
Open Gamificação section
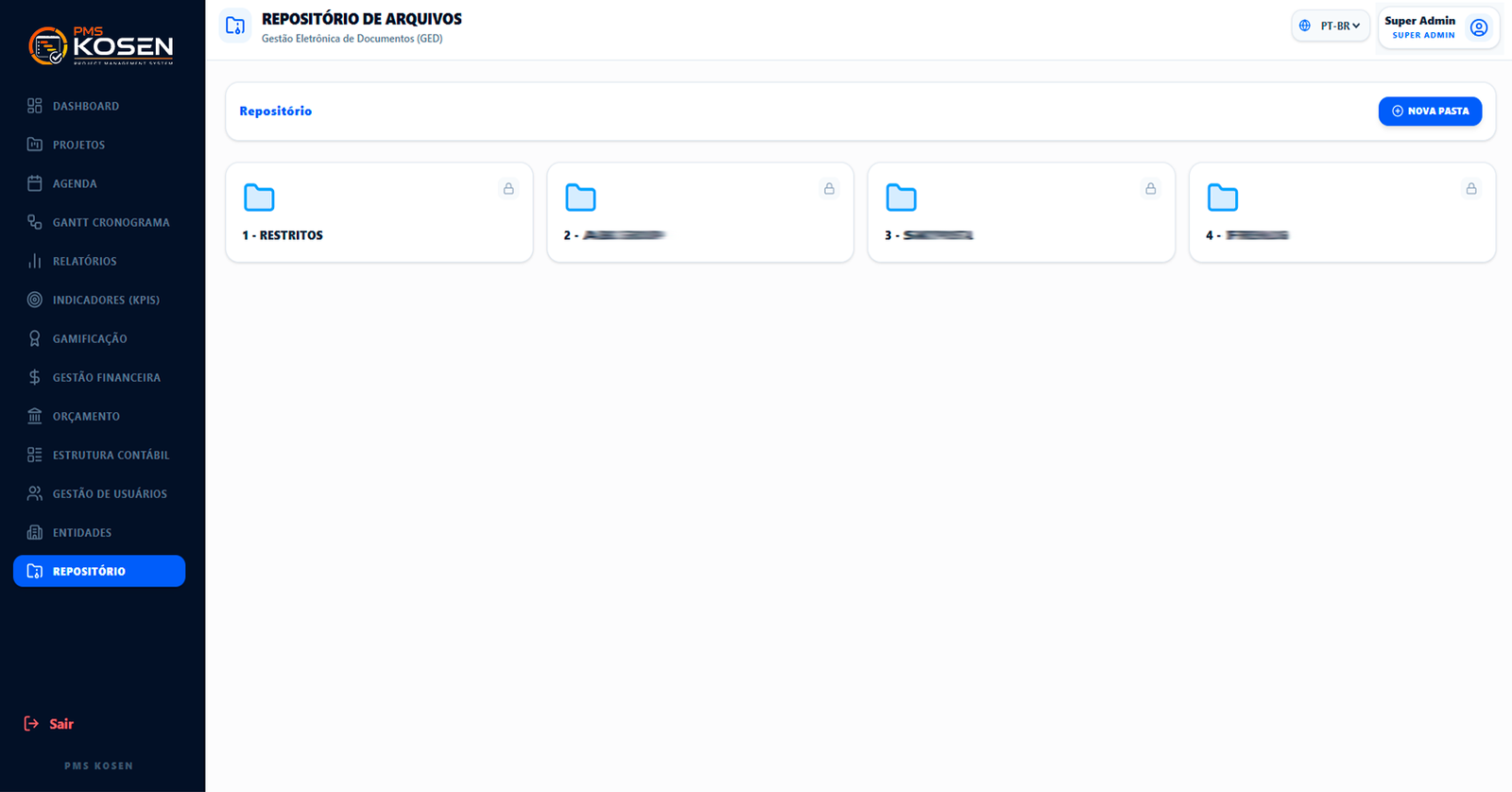tap(99, 338)
